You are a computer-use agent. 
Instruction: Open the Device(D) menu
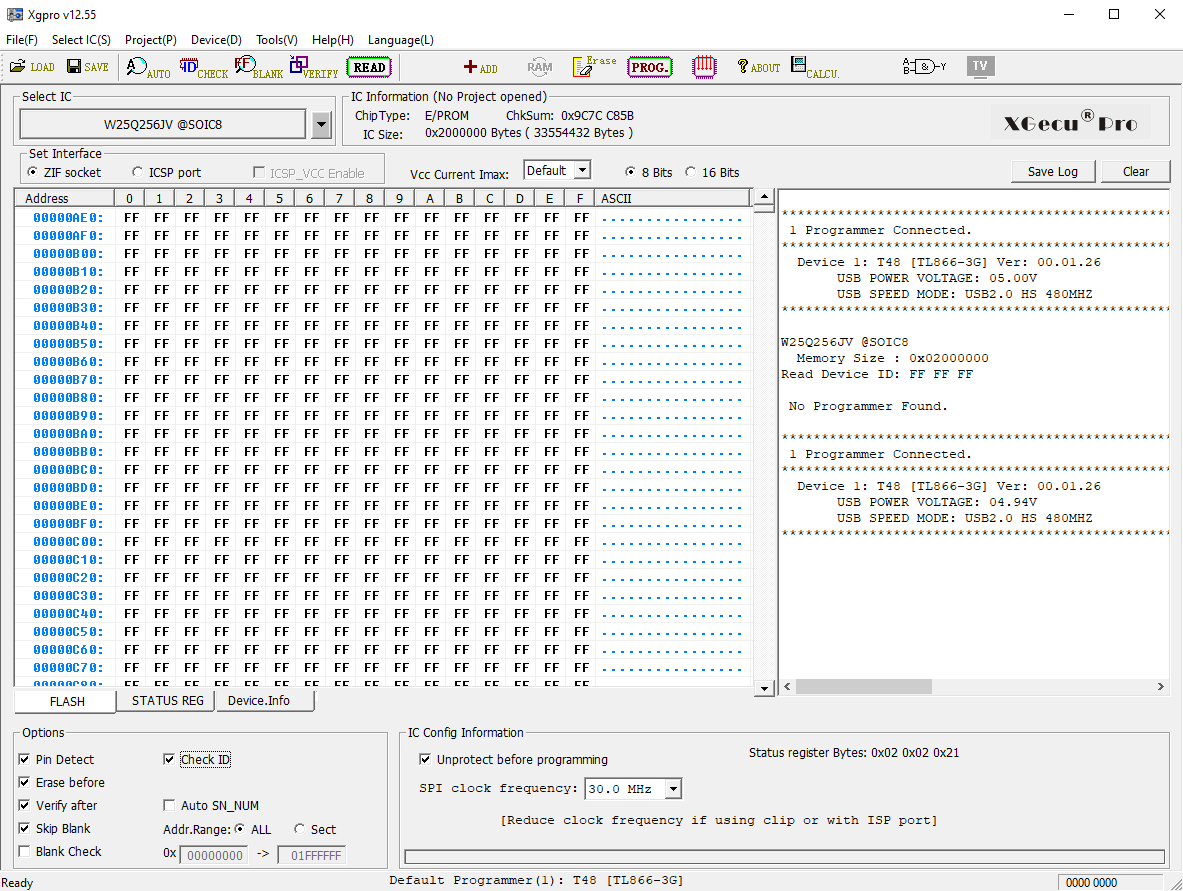click(216, 40)
